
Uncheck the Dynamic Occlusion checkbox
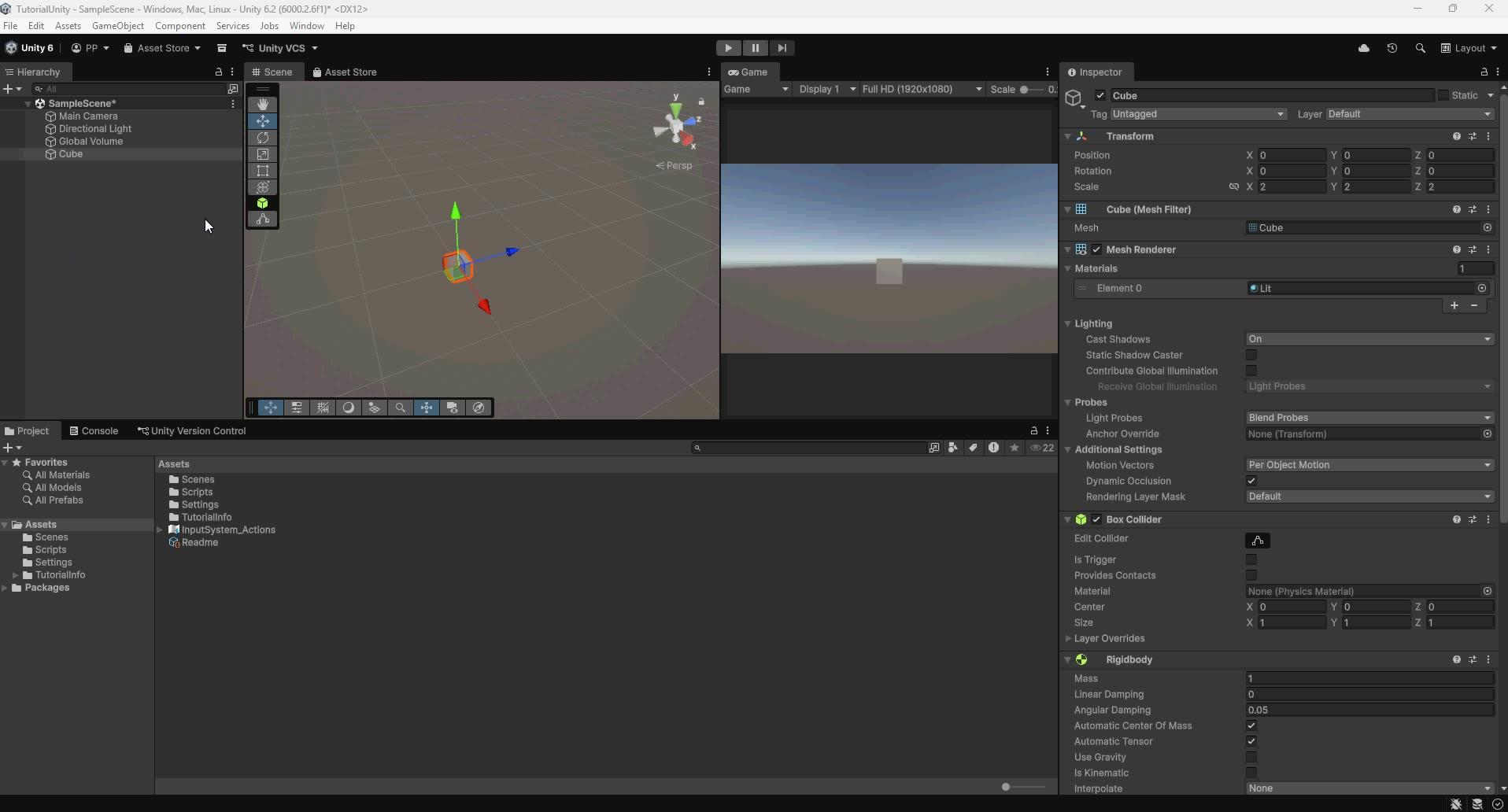pyautogui.click(x=1251, y=482)
